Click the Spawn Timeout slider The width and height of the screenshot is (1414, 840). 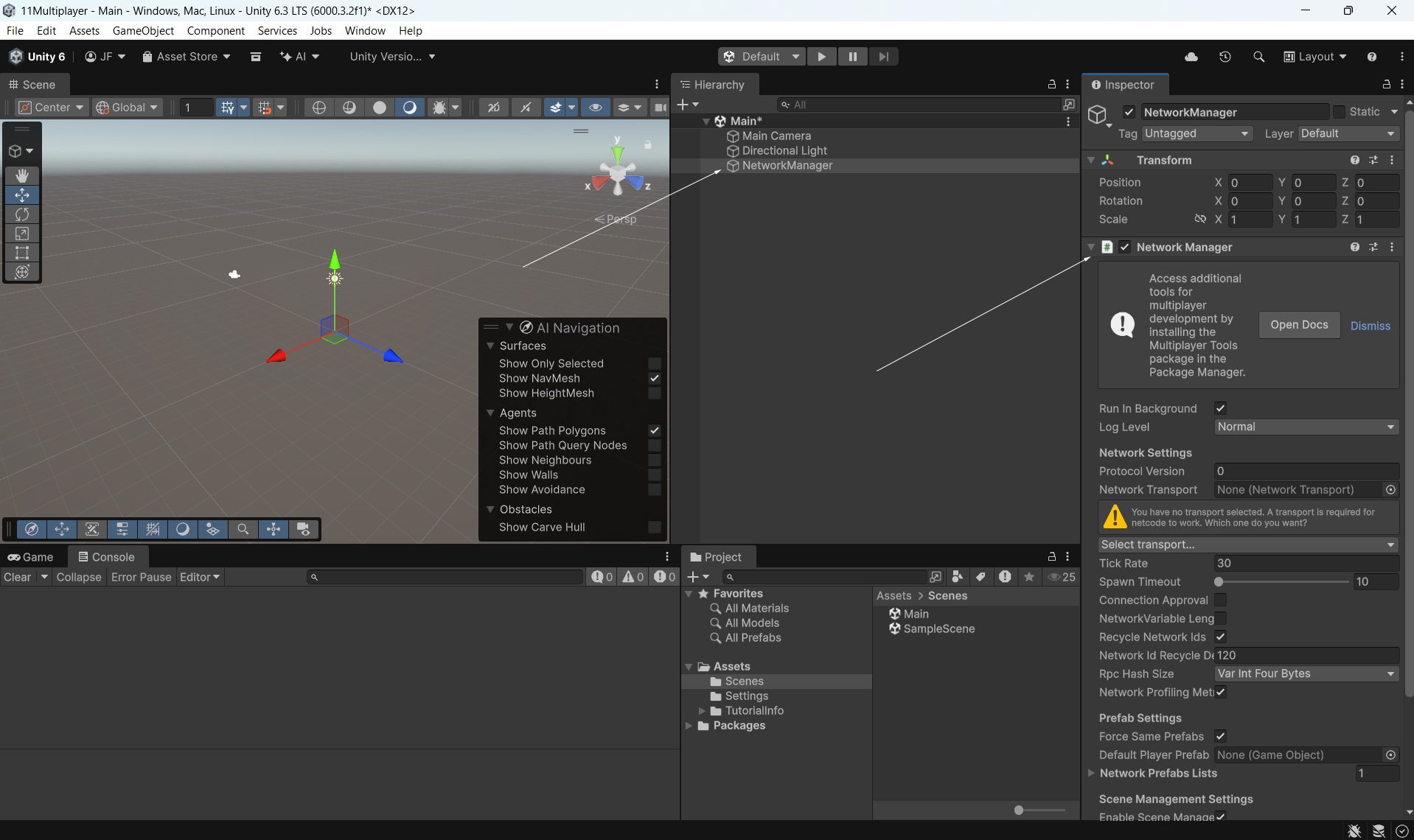pos(1282,581)
